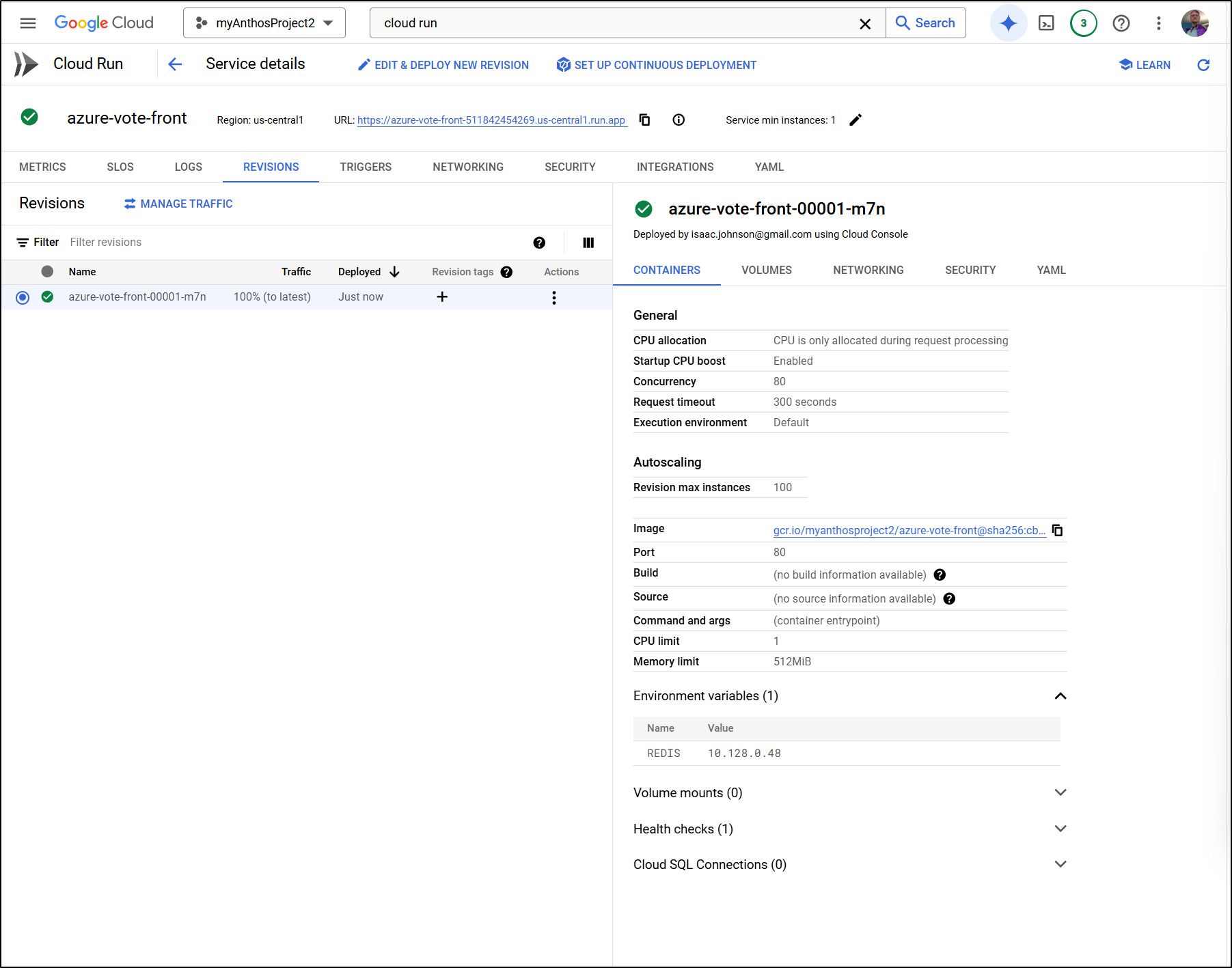Image resolution: width=1232 pixels, height=968 pixels.
Task: Click the revision name azure-vote-front-00001-m7n in the table
Action: 137,296
